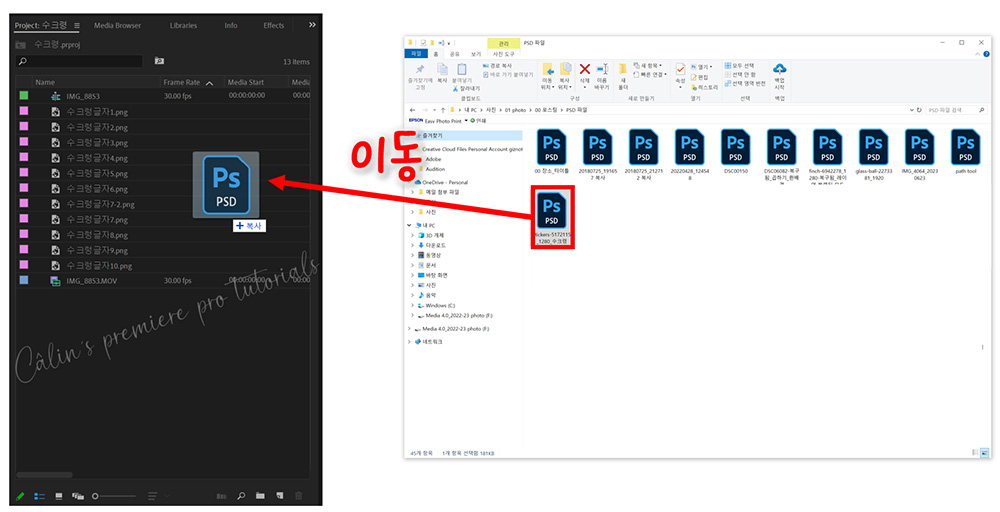Adjust Project panel thumbnail zoom slider

click(114, 495)
